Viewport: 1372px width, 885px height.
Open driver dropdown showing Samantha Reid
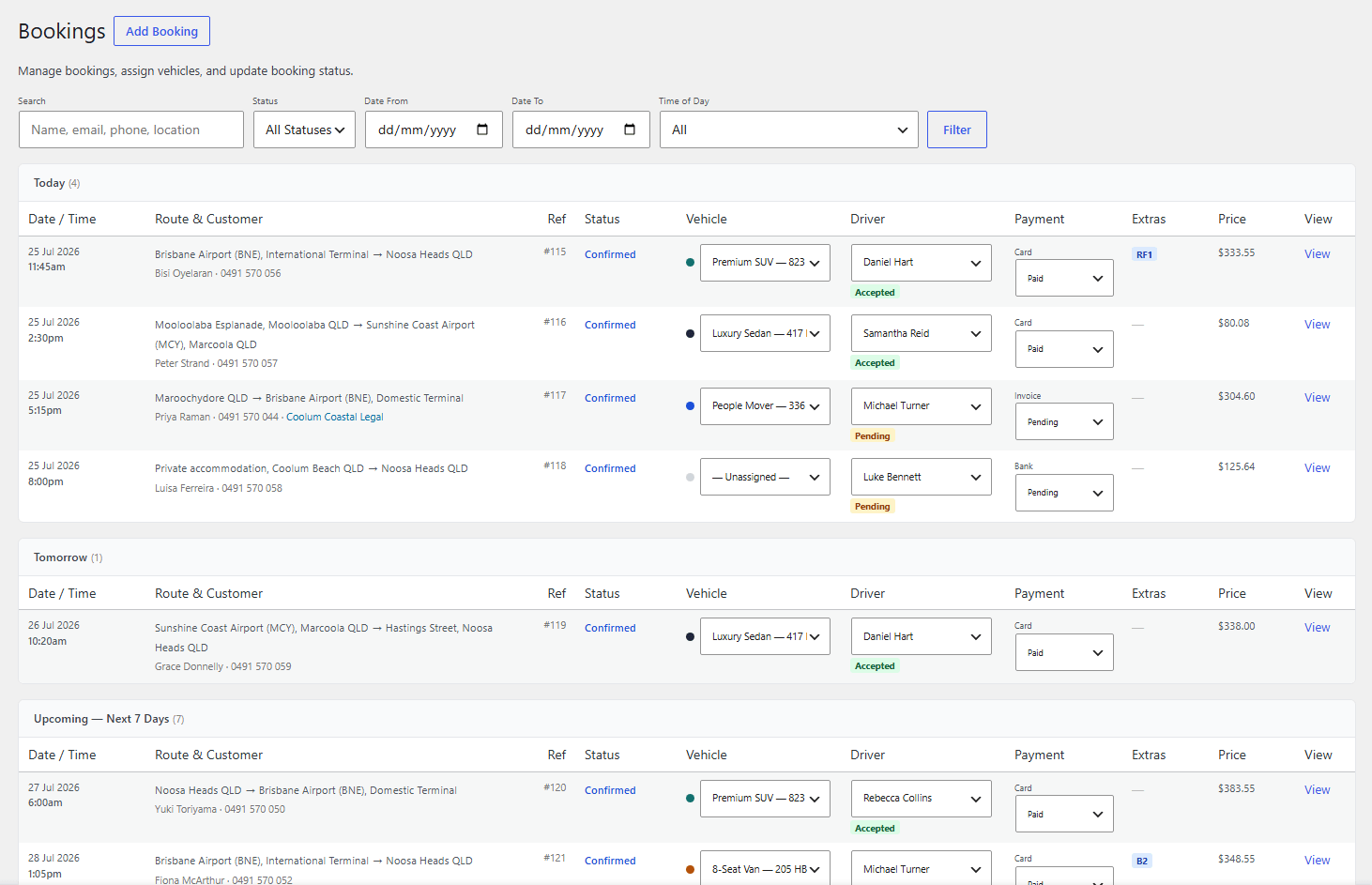pos(921,333)
